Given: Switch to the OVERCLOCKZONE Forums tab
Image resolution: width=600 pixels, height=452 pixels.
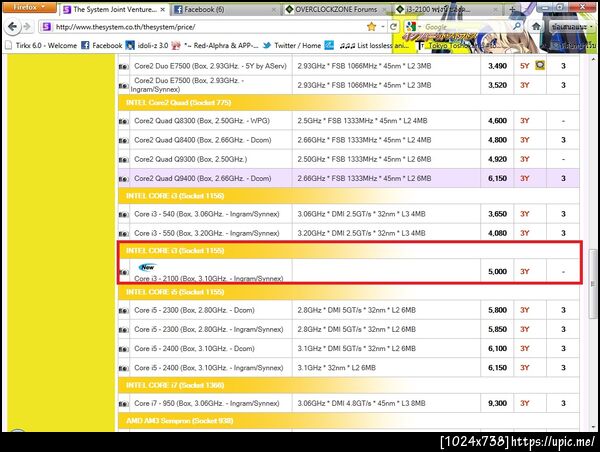Looking at the screenshot, I should 336,10.
